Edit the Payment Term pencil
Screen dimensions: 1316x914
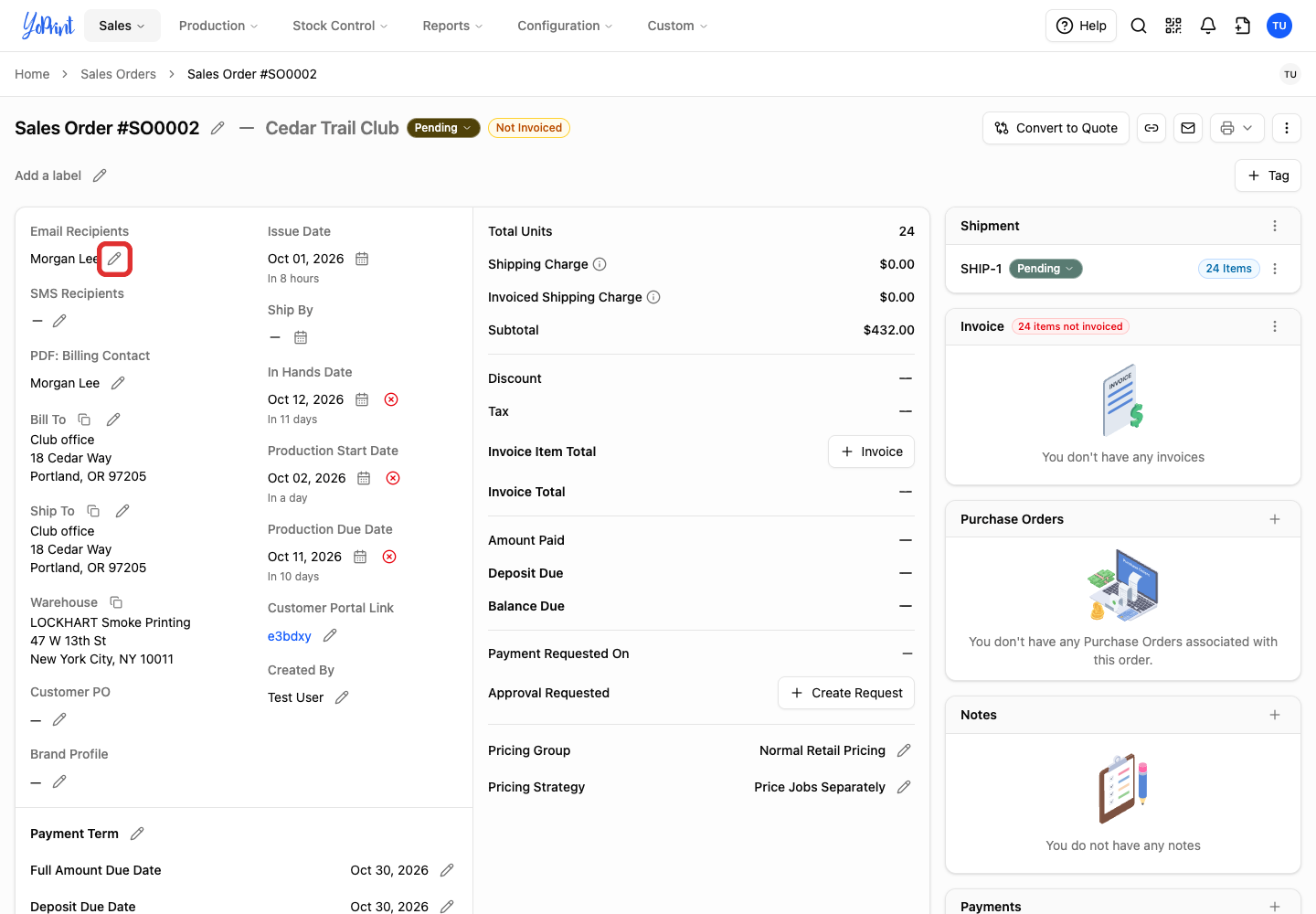pos(137,834)
